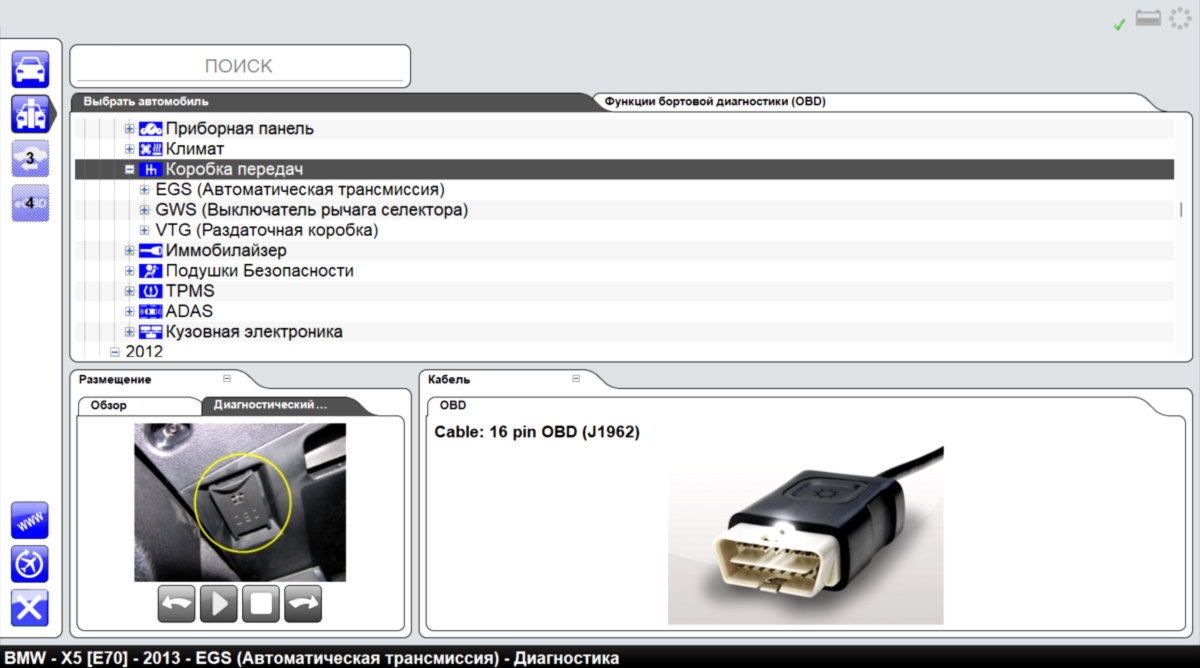The image size is (1200, 668).
Task: Collapse the Размещение panel using its minimize box
Action: pos(227,379)
